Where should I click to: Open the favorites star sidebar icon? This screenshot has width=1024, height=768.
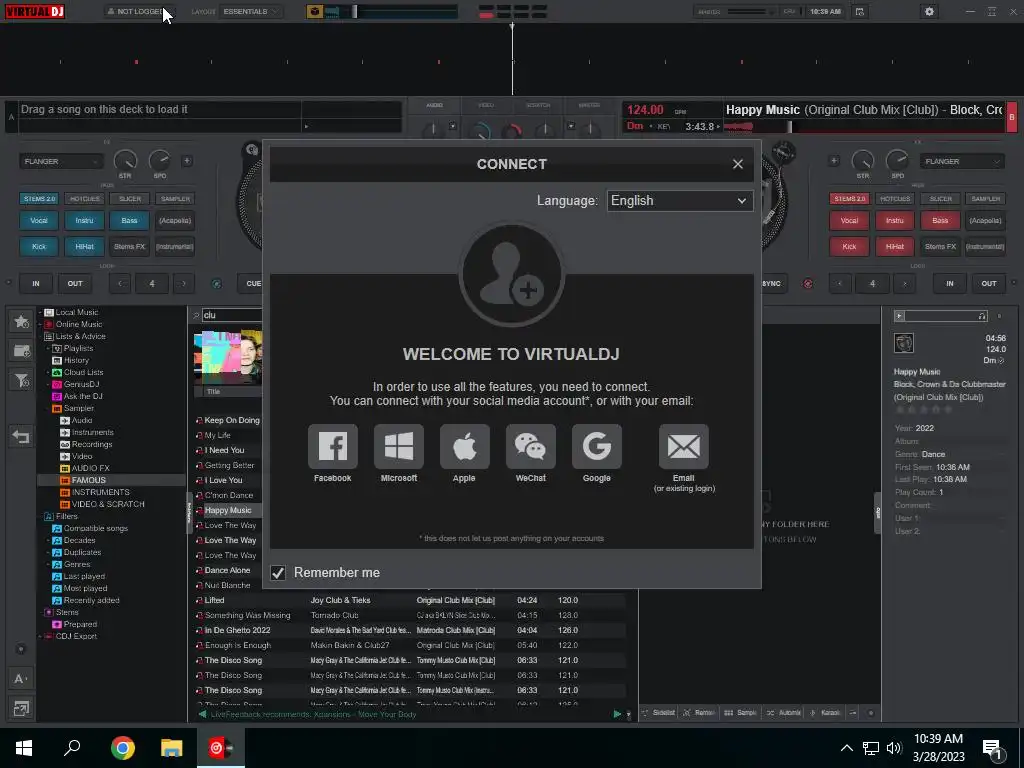point(21,321)
